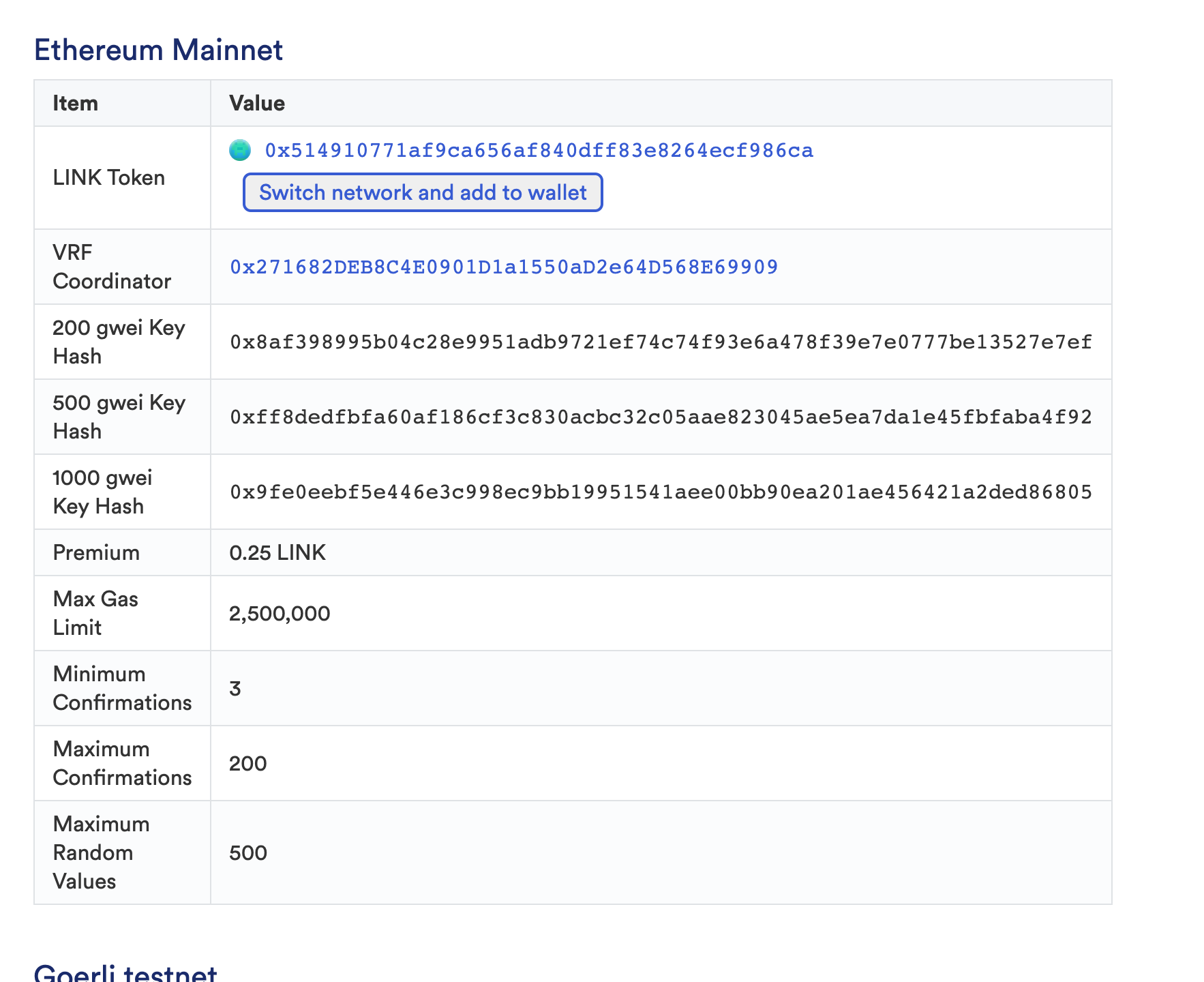Select the Ethereum Mainnet heading
Image resolution: width=1204 pixels, height=982 pixels.
pos(158,50)
